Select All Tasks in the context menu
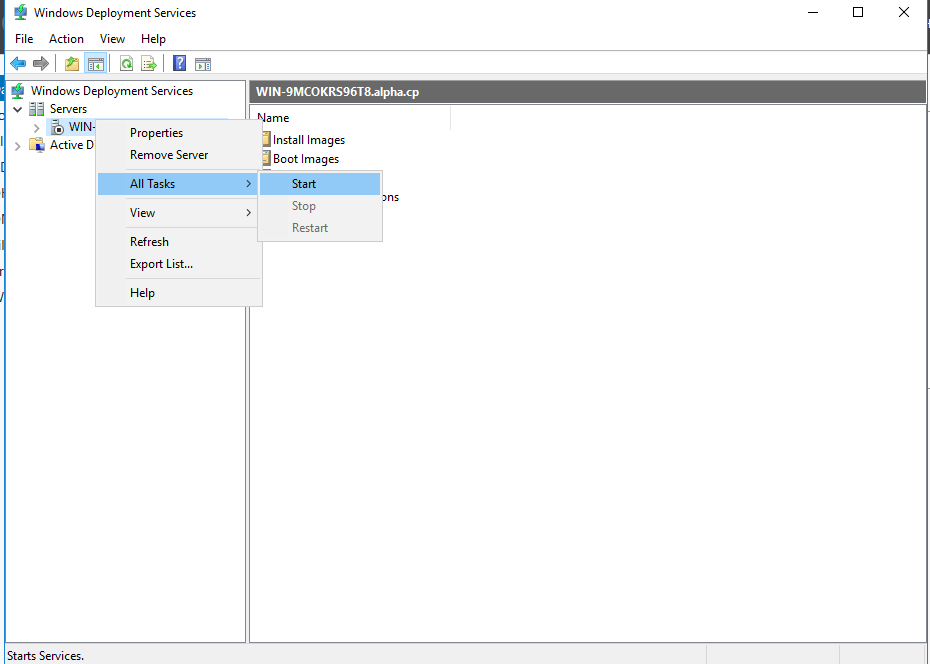 [179, 184]
